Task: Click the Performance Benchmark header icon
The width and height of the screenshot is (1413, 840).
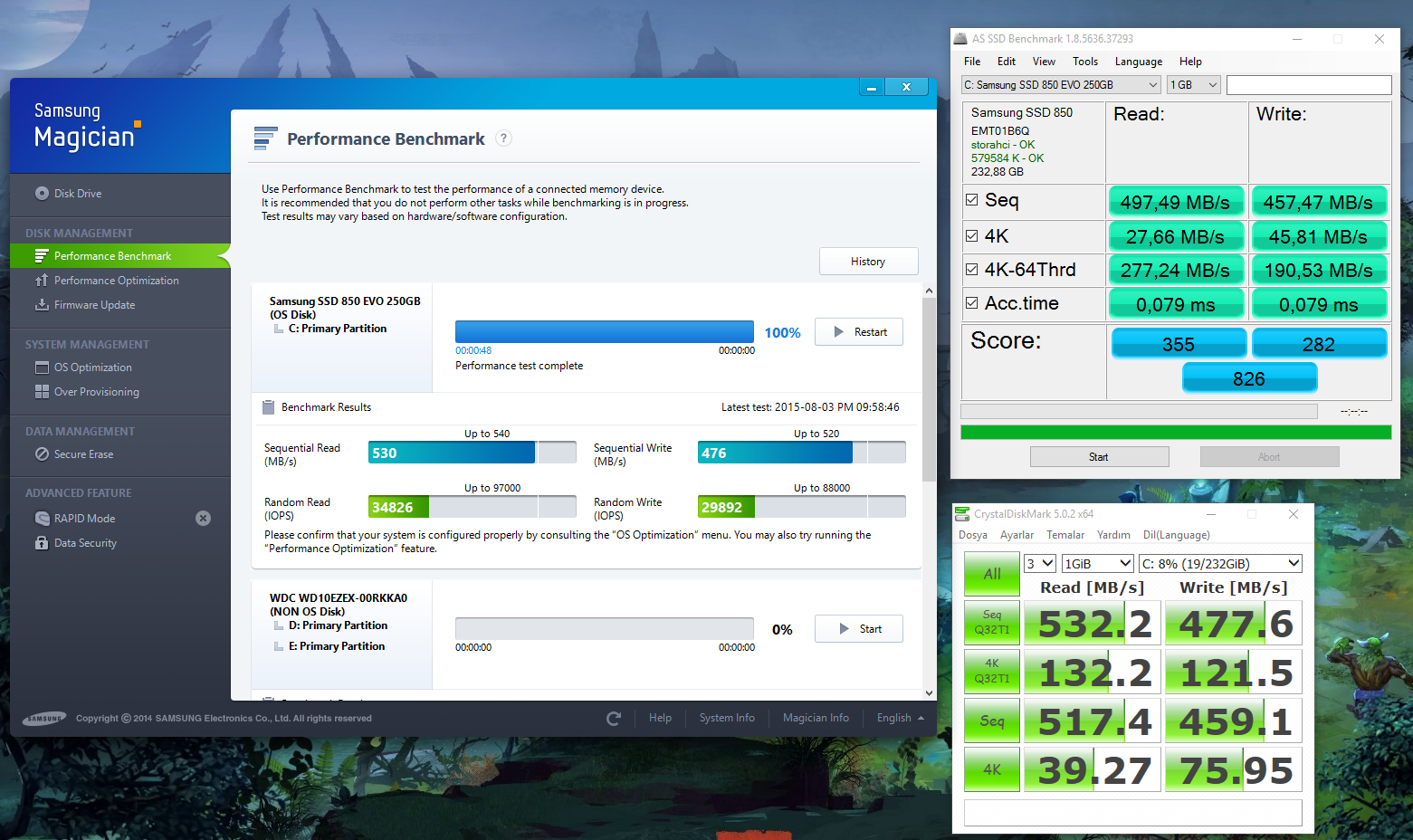Action: point(266,138)
